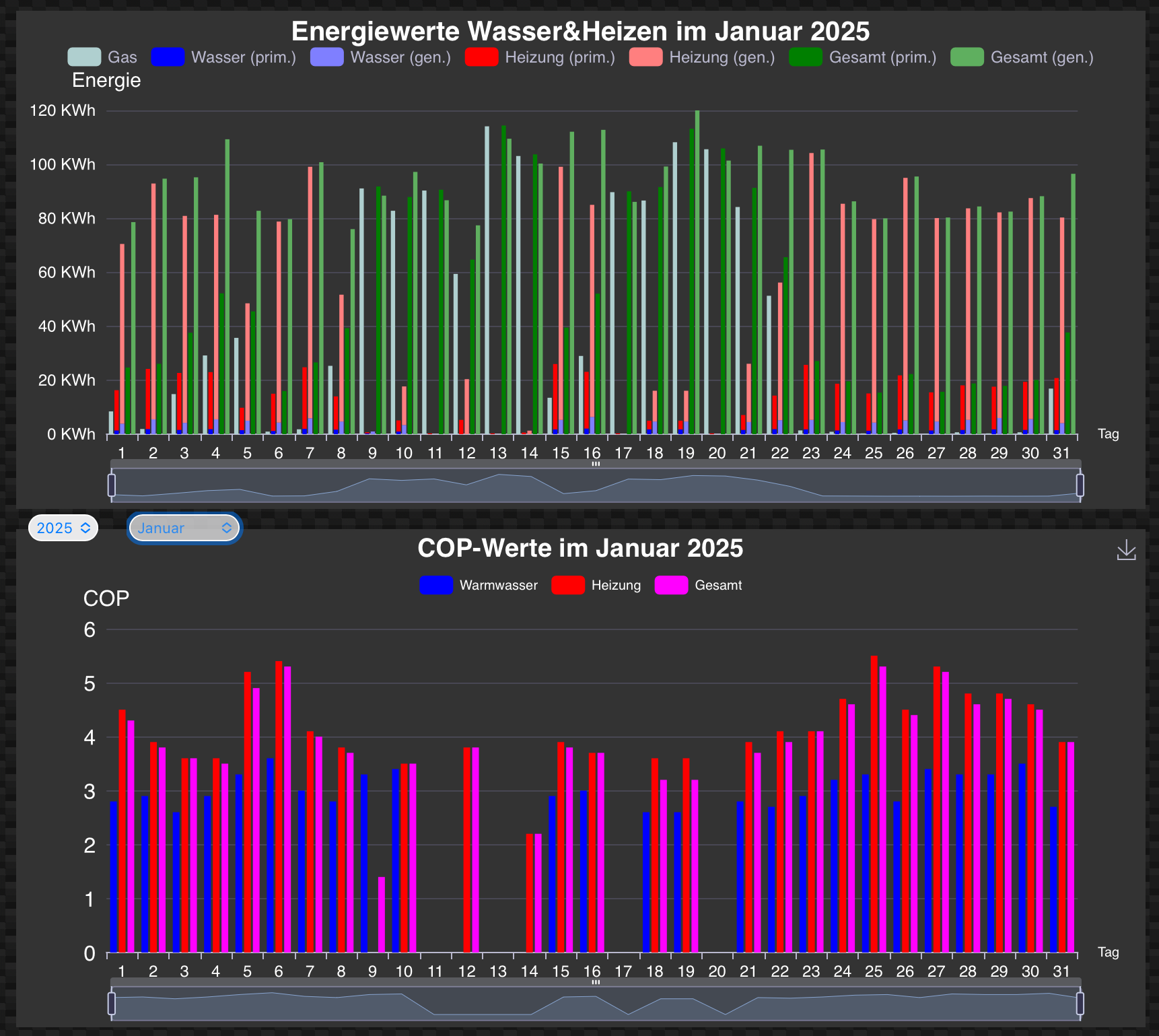
Task: Click the '60 KWh' axis label
Action: [x=67, y=272]
